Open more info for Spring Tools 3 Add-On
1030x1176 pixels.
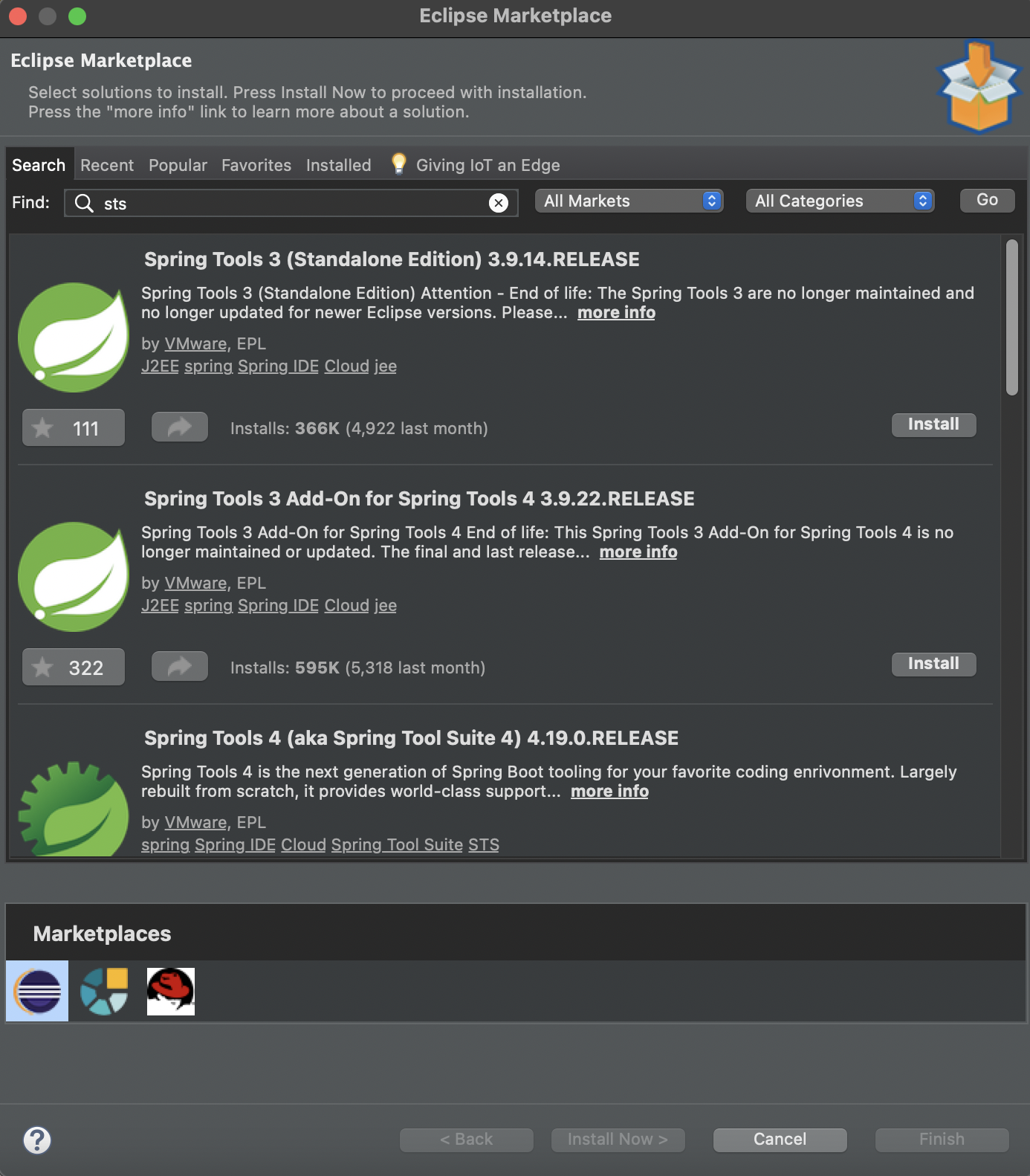click(x=638, y=552)
